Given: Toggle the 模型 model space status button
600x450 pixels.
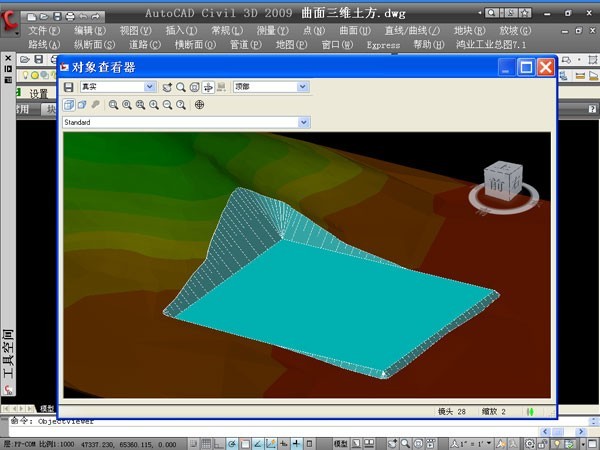Looking at the screenshot, I should click(x=341, y=442).
